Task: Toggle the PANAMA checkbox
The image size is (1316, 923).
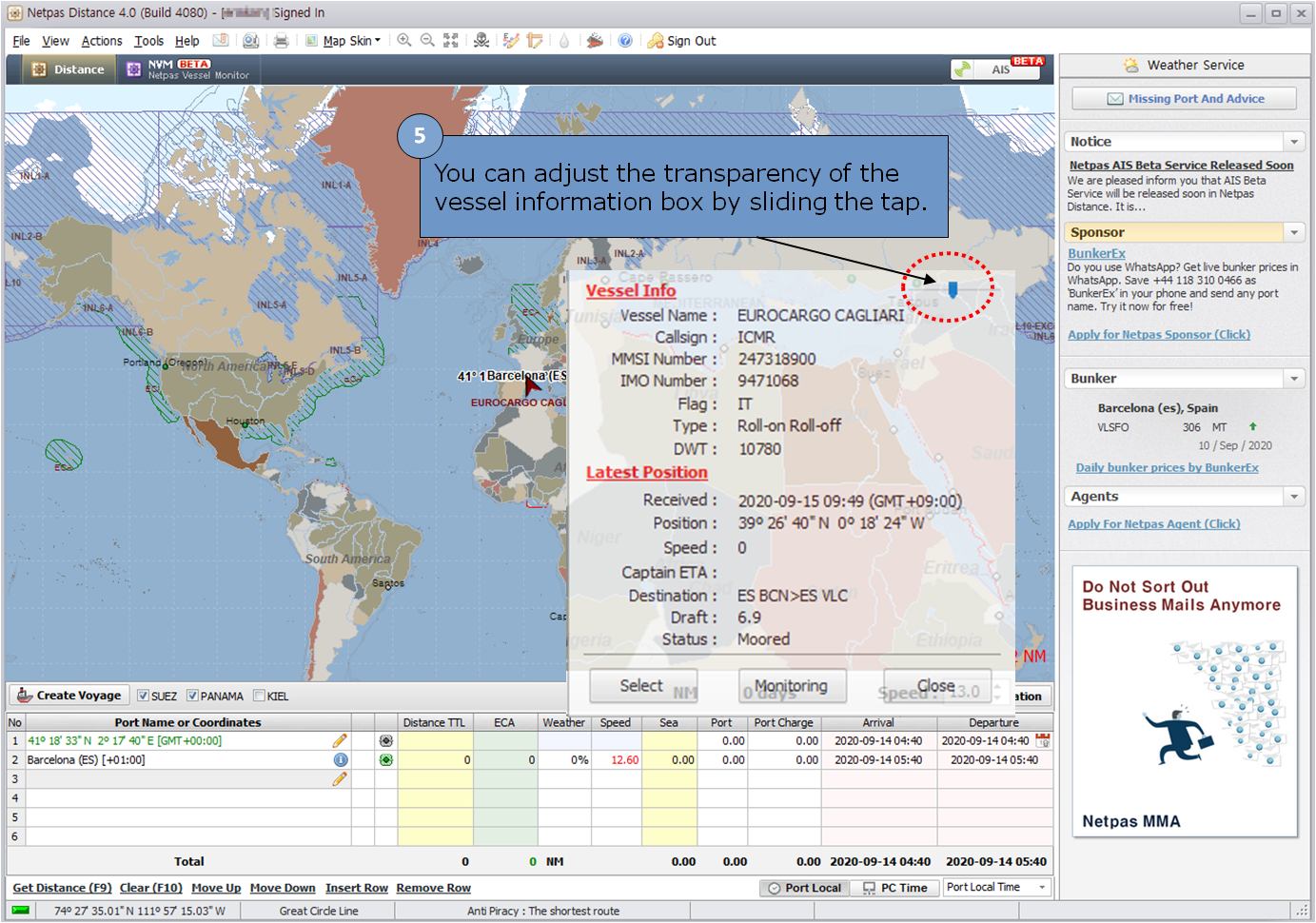Action: click(192, 696)
